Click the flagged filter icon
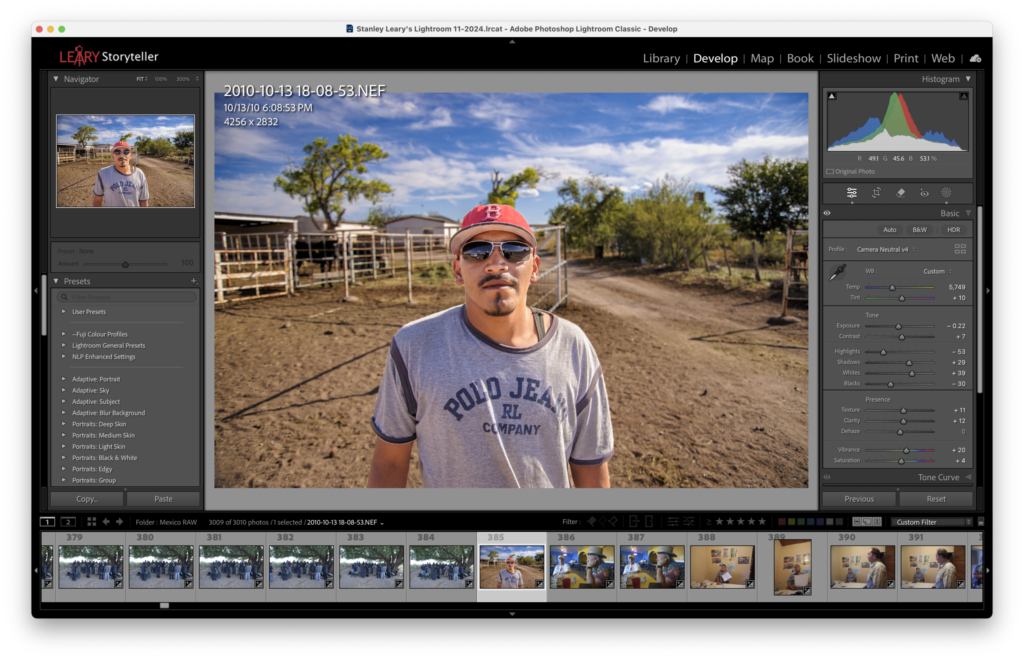 point(592,522)
